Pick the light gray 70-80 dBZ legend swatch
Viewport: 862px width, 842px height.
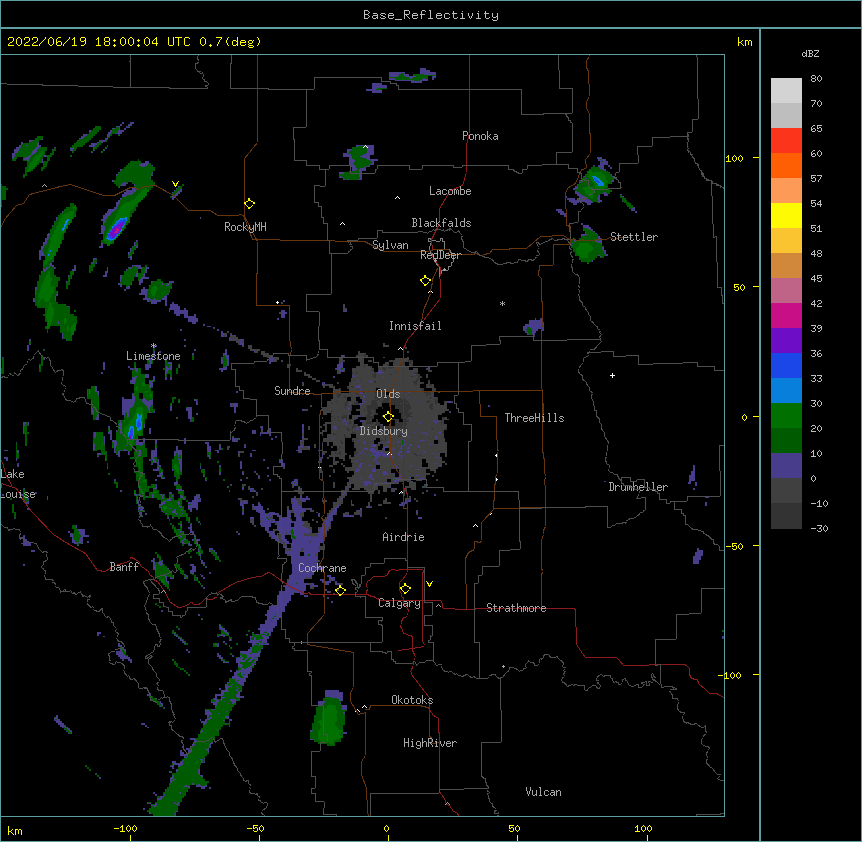point(786,91)
